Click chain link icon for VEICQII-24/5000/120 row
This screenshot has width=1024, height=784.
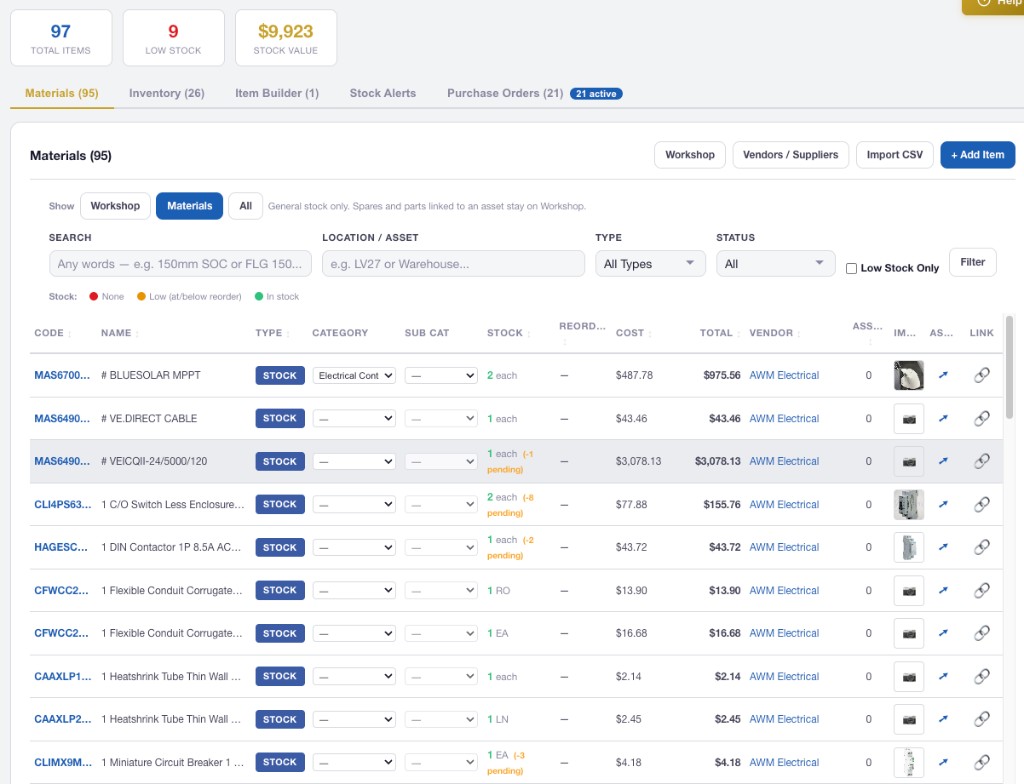point(982,461)
